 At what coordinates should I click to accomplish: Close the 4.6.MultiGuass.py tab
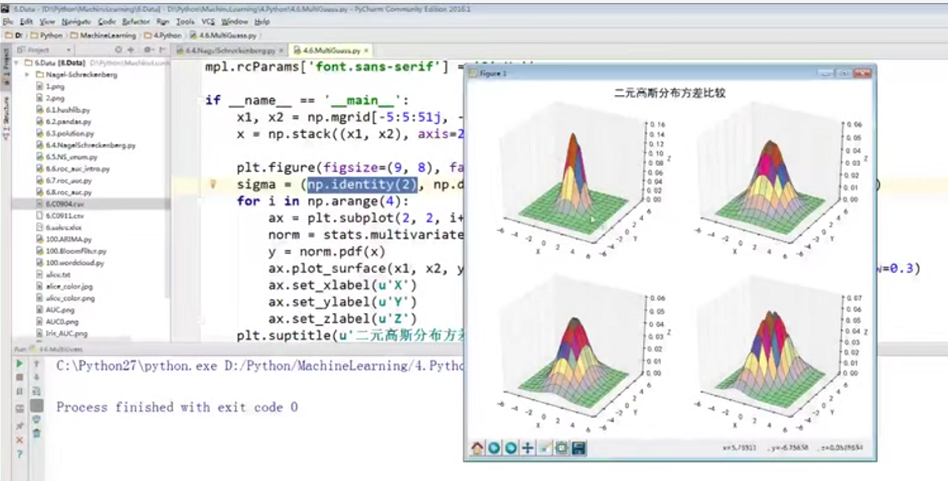pyautogui.click(x=366, y=51)
